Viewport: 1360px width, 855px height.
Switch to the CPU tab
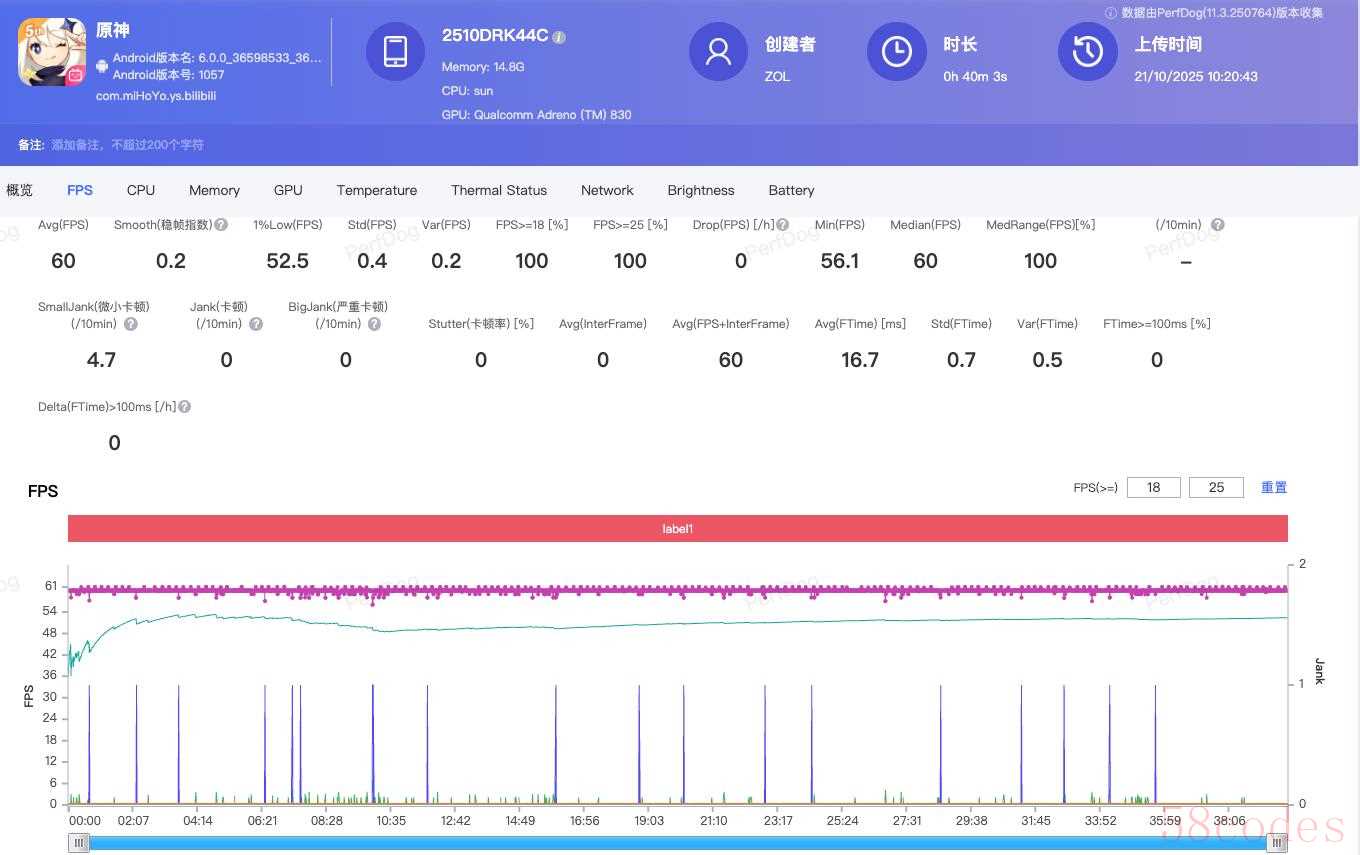pyautogui.click(x=141, y=190)
